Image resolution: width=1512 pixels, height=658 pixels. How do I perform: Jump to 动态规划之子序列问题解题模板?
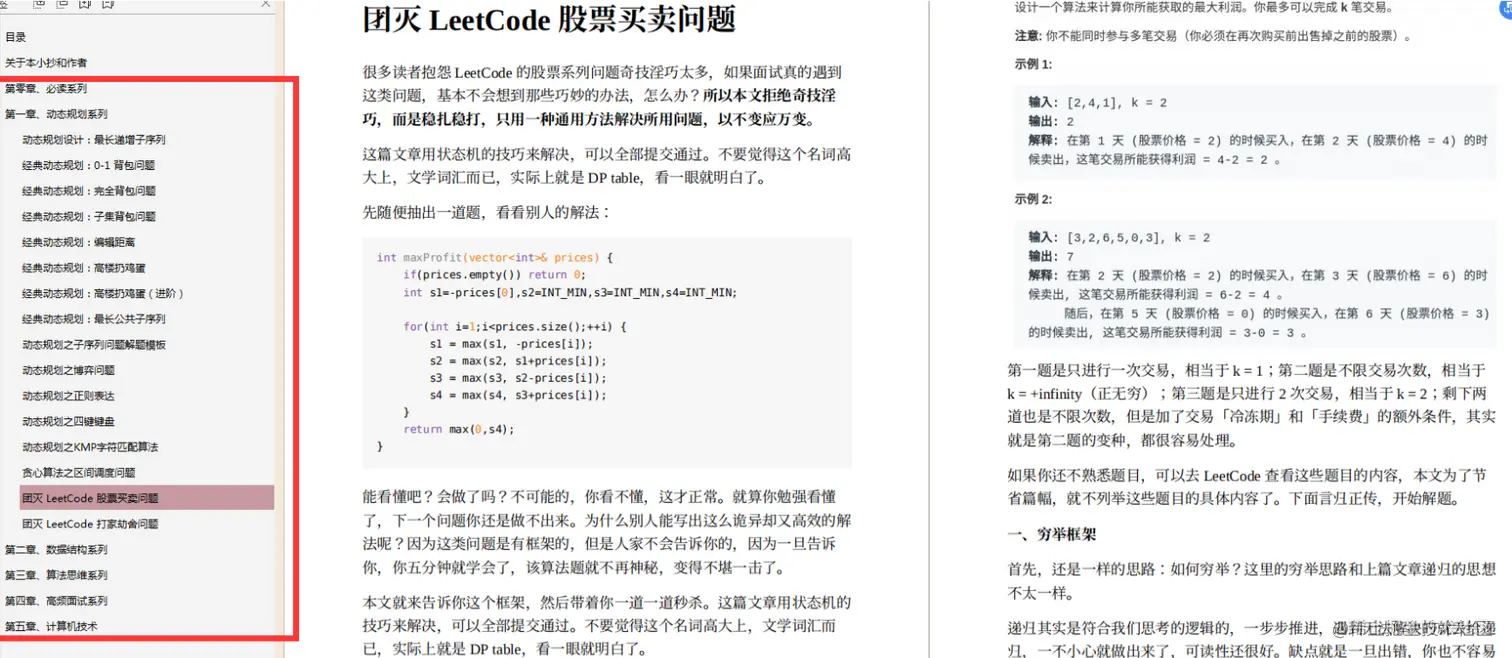[x=94, y=345]
